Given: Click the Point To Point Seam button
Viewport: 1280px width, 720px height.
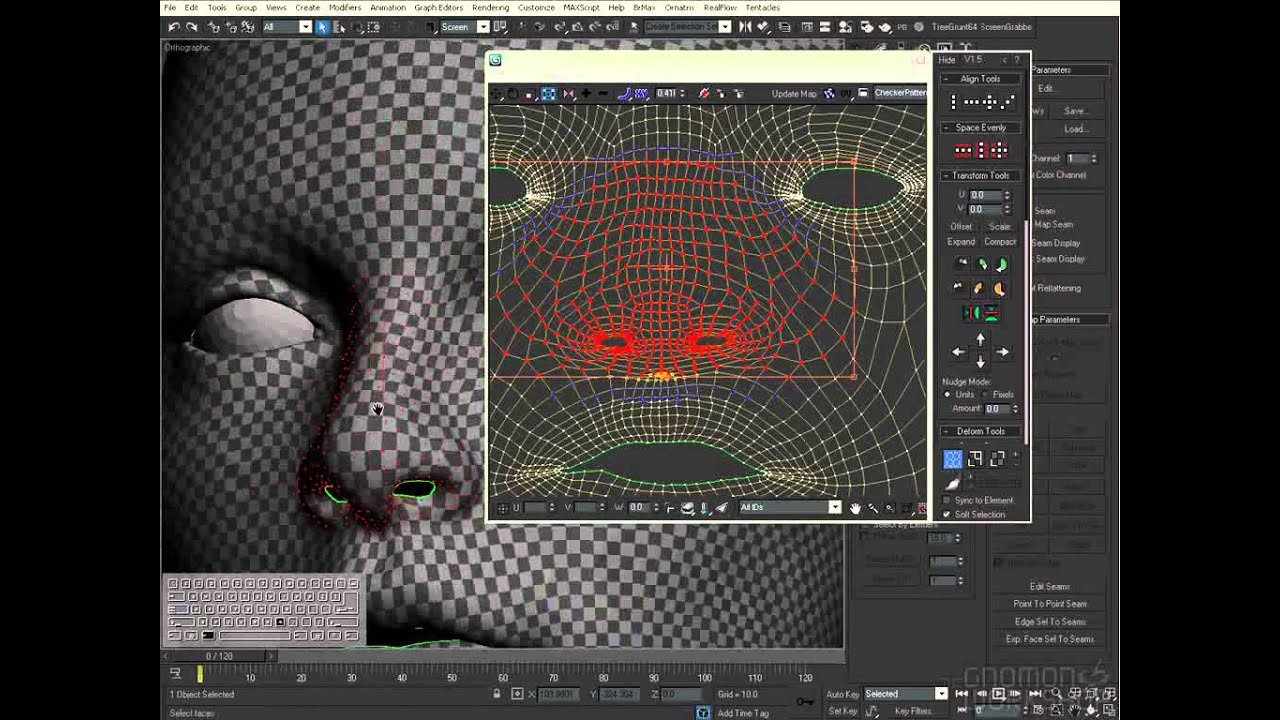Looking at the screenshot, I should (x=1050, y=604).
